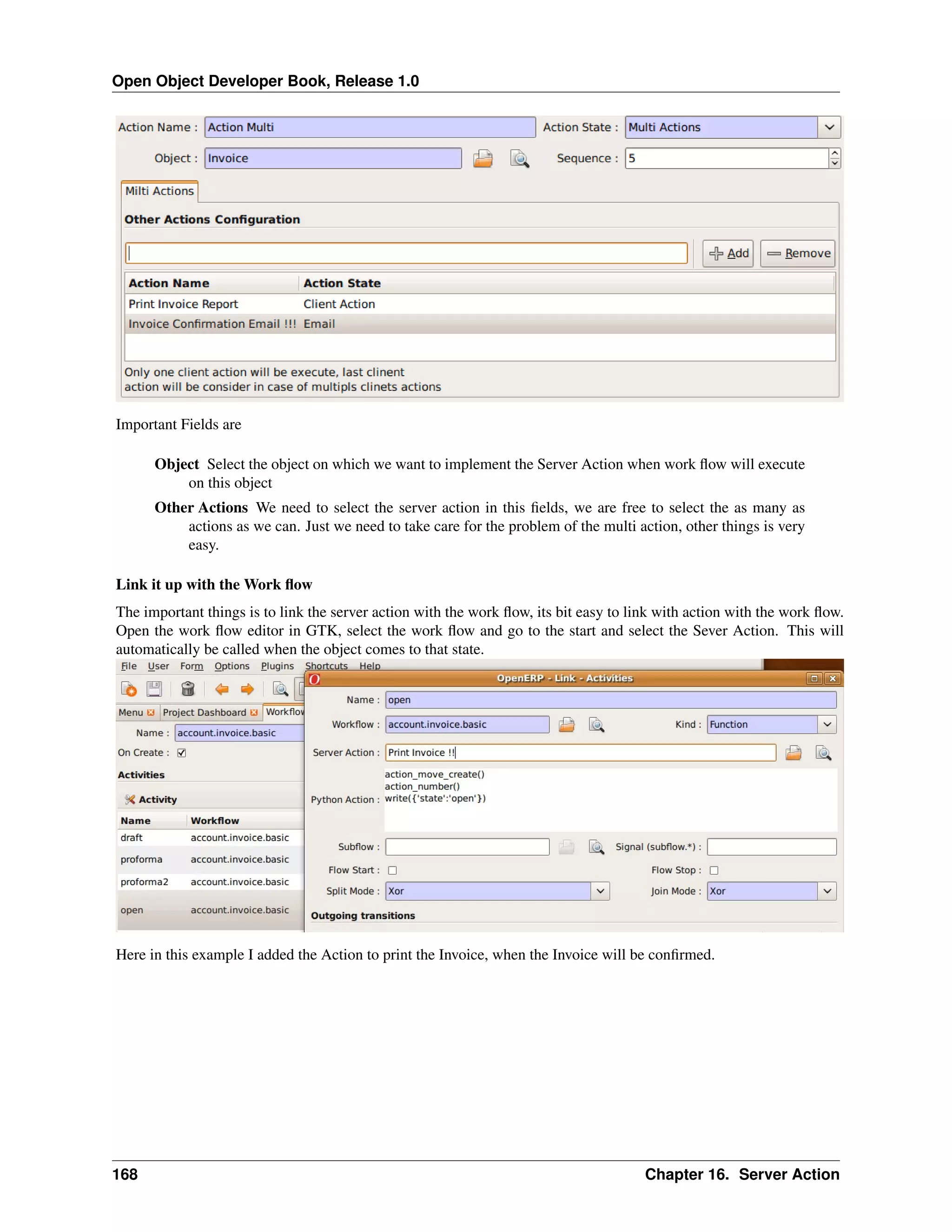Click the left arrow previous record icon
The image size is (952, 1232).
click(222, 689)
